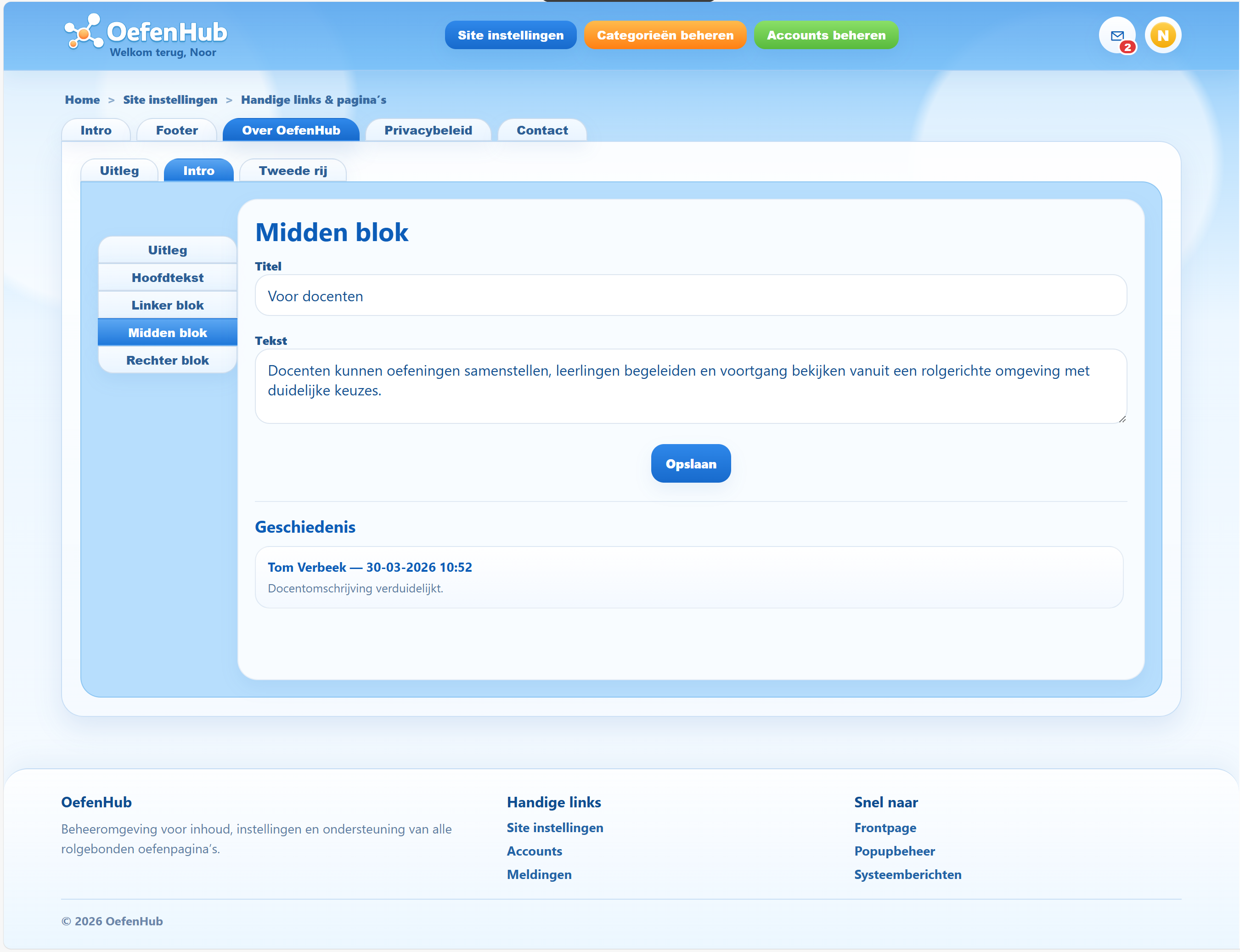Click 'Docentomschrijving verduidelijkt.' text
The height and width of the screenshot is (952, 1240).
pos(355,588)
